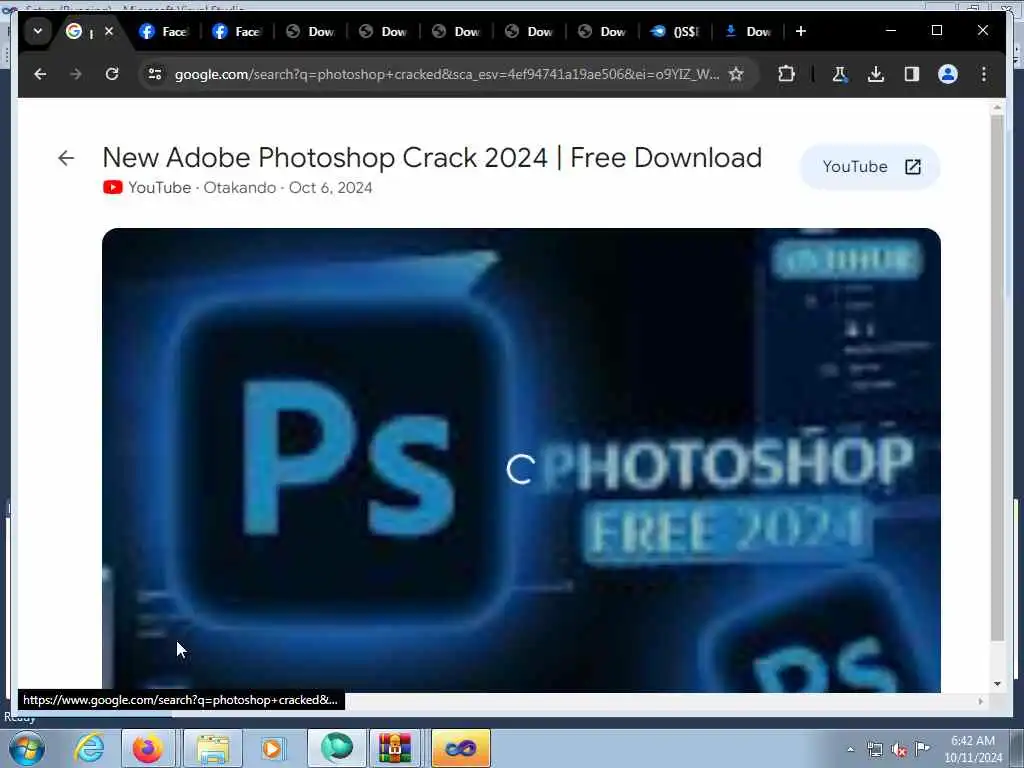
Task: Open the Extensions puzzle icon
Action: pyautogui.click(x=786, y=74)
